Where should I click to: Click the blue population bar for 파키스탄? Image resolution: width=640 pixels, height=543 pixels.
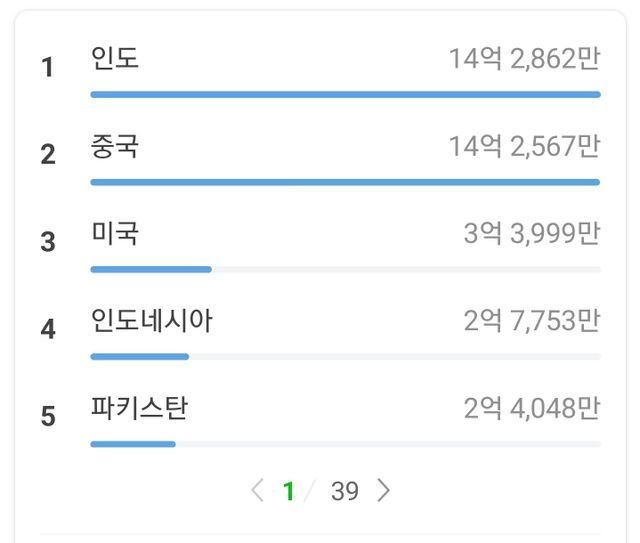[133, 444]
